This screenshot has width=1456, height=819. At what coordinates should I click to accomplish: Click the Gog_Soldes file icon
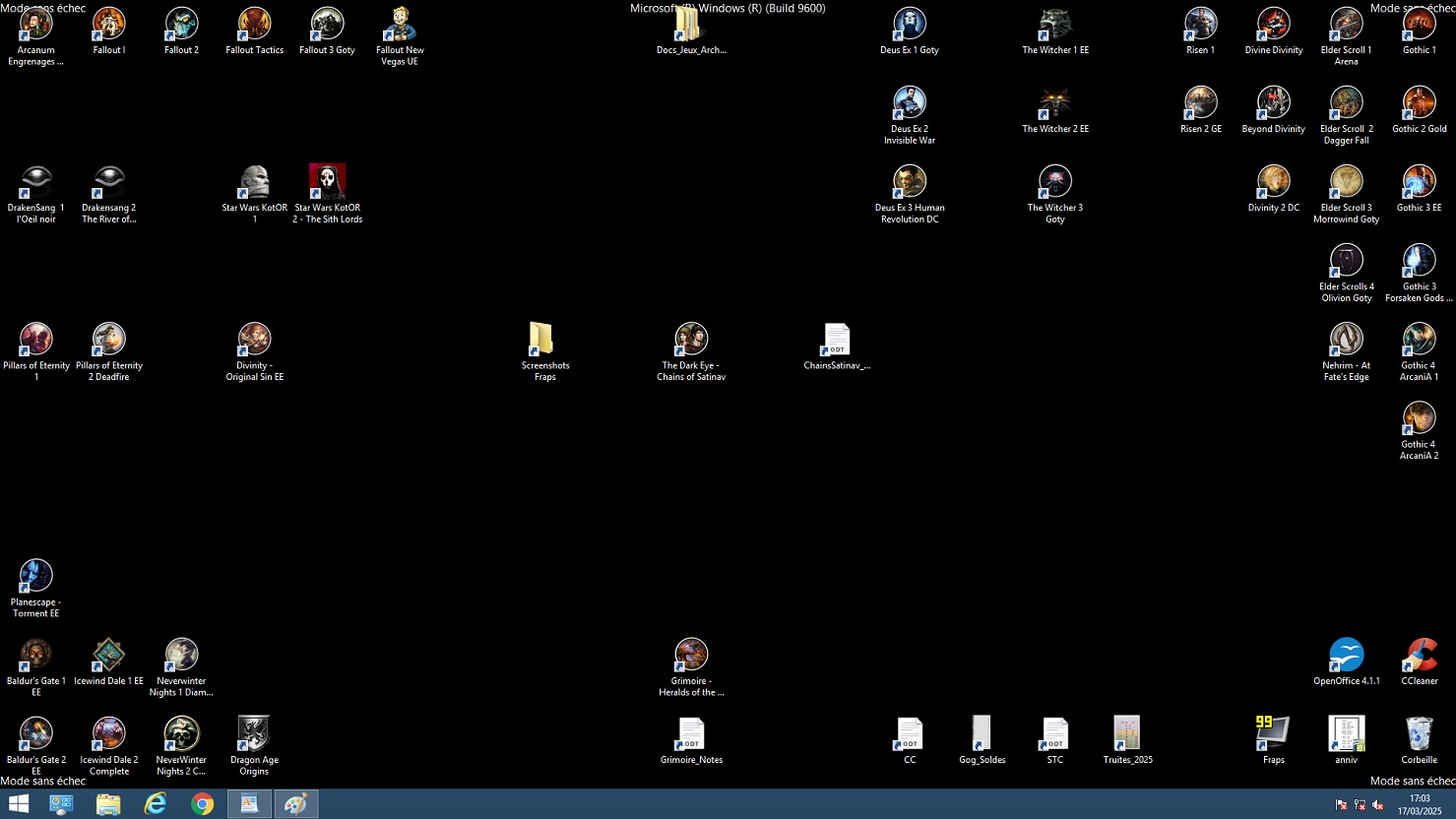coord(982,732)
